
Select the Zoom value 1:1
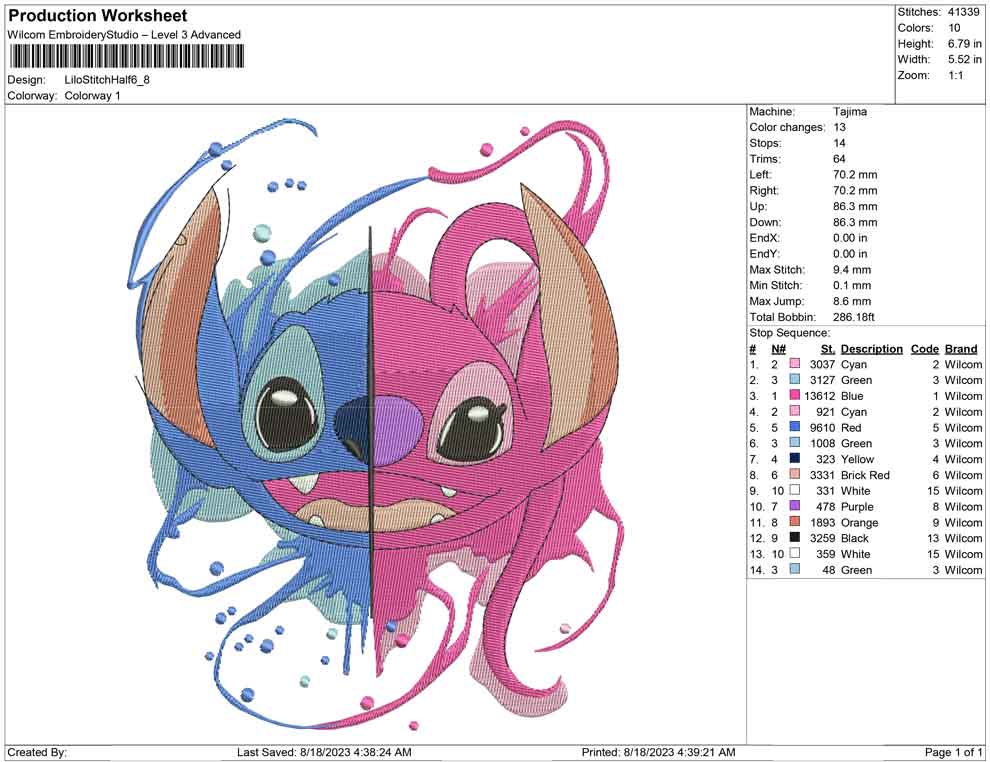955,75
